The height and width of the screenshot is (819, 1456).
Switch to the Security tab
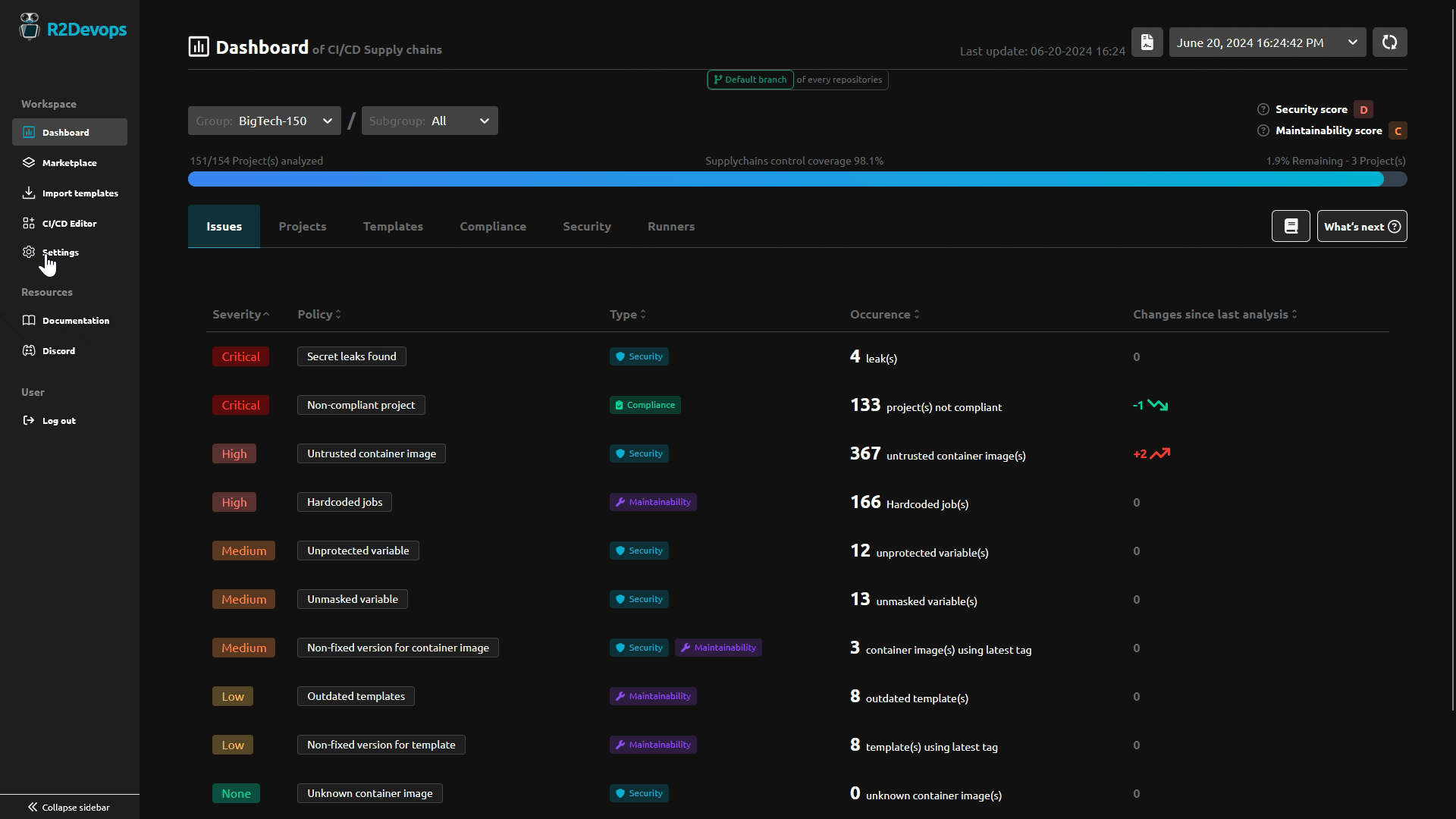(x=587, y=226)
